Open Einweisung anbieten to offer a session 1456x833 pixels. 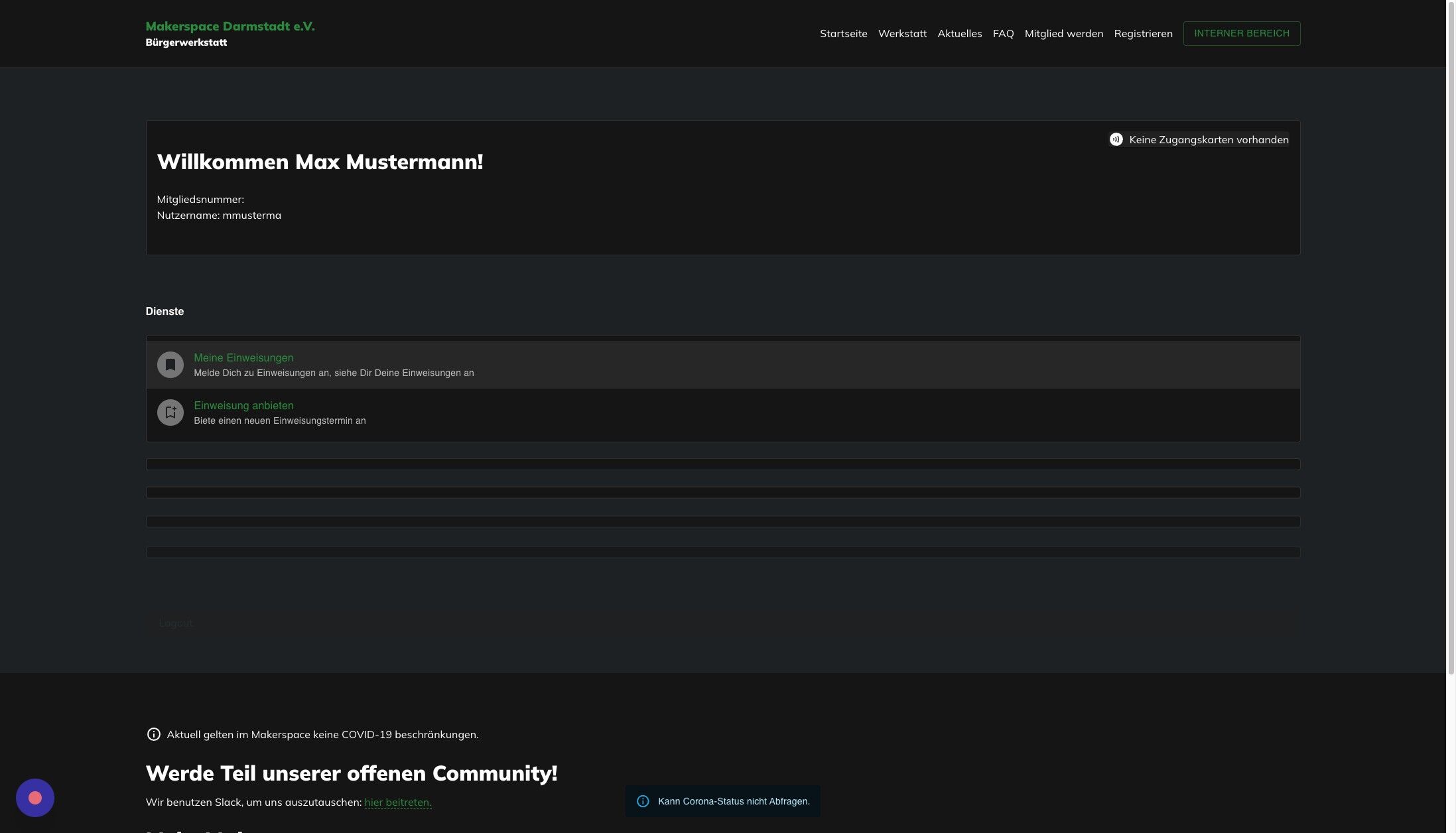point(243,405)
